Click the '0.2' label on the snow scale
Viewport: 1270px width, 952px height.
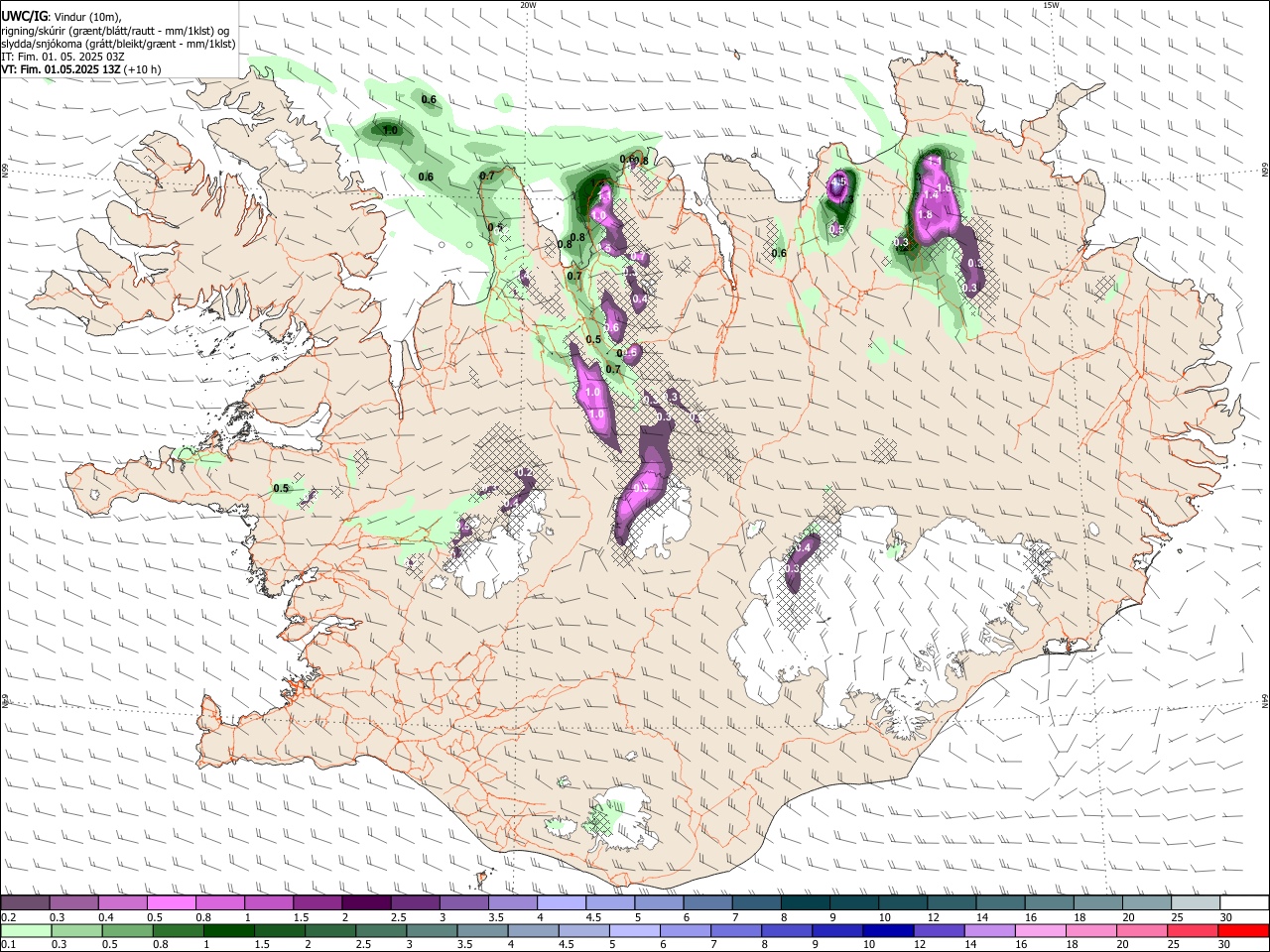point(6,917)
